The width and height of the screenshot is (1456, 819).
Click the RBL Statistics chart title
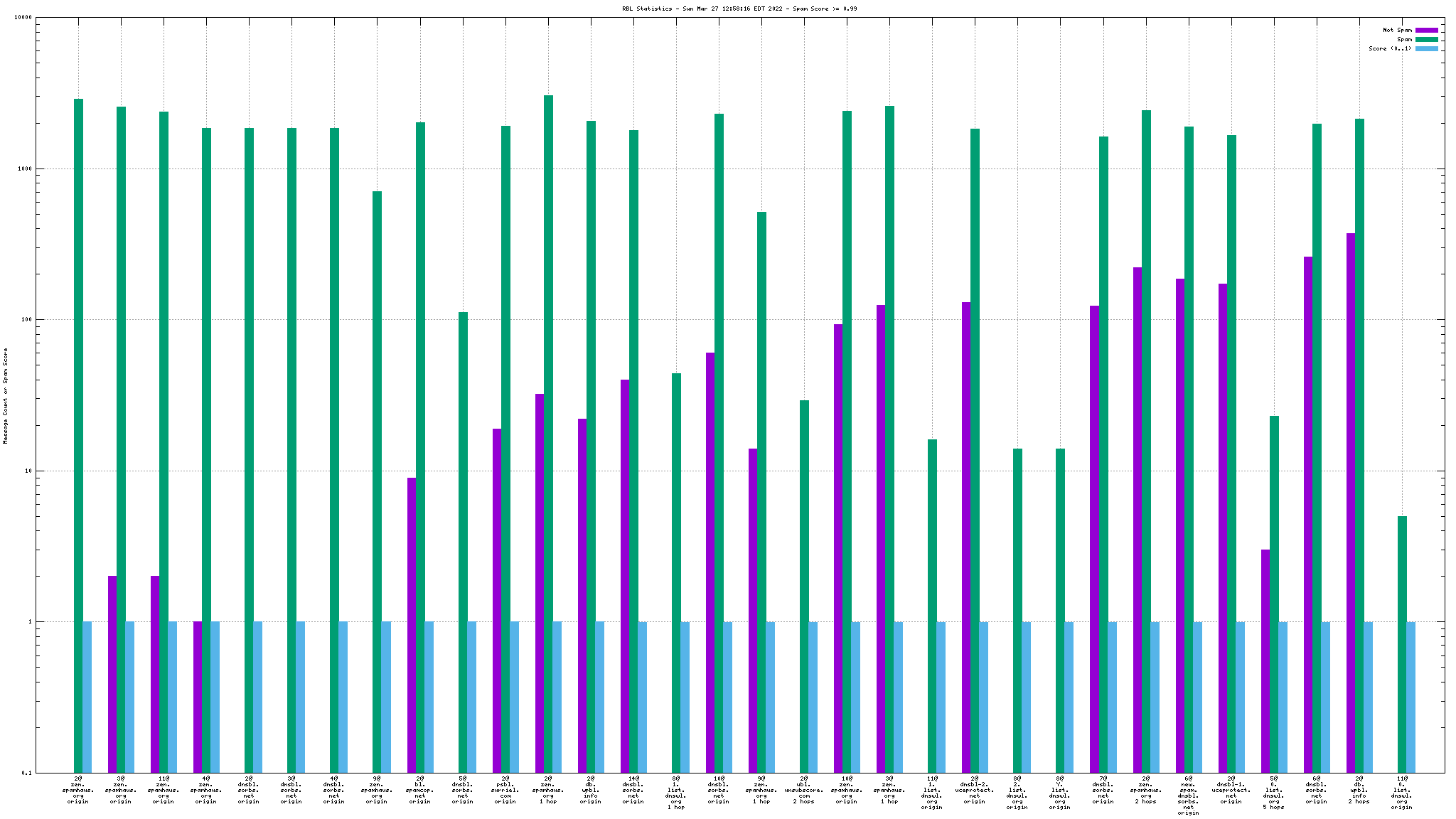coord(739,9)
